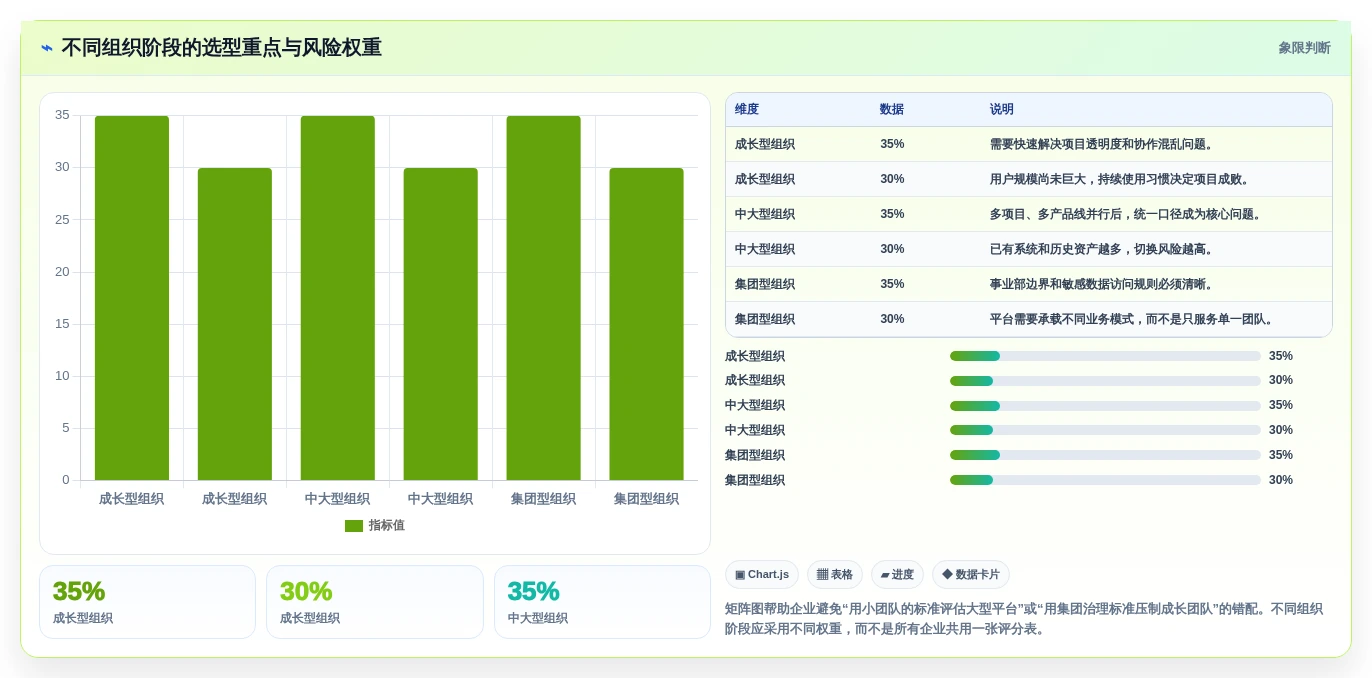Click the lightning icon beside the page title
Screen dimensions: 1372x678
click(47, 48)
